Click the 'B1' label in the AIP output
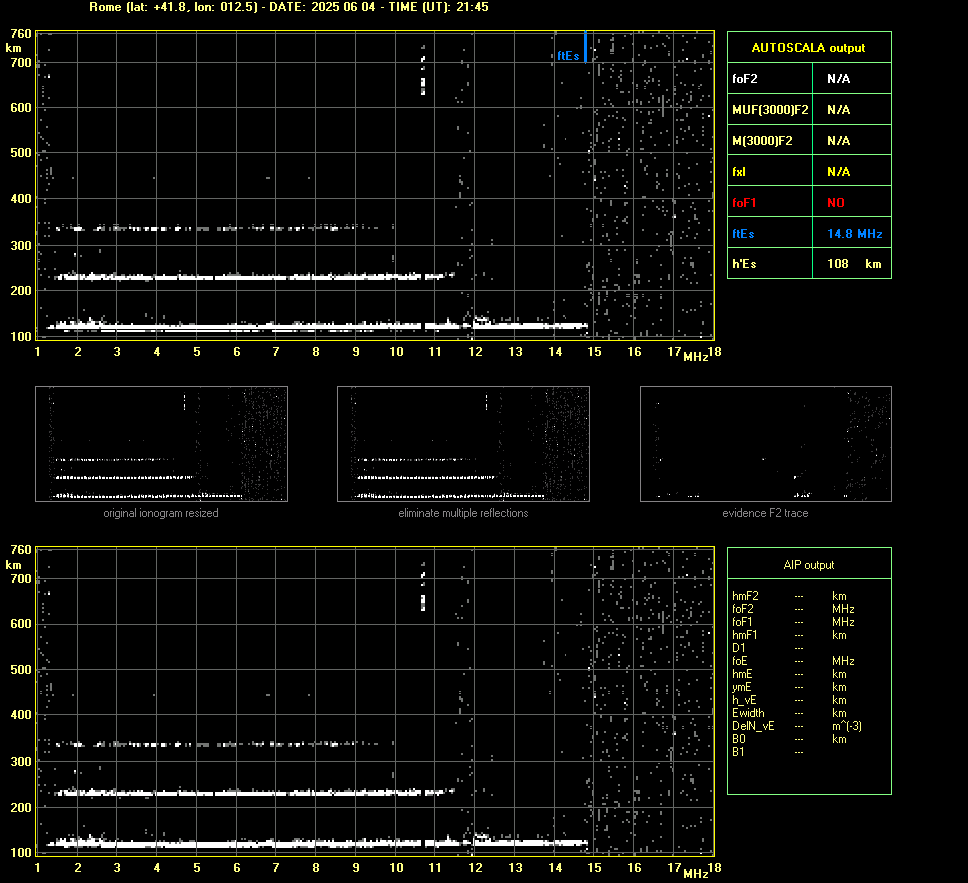968x883 pixels. (x=738, y=751)
